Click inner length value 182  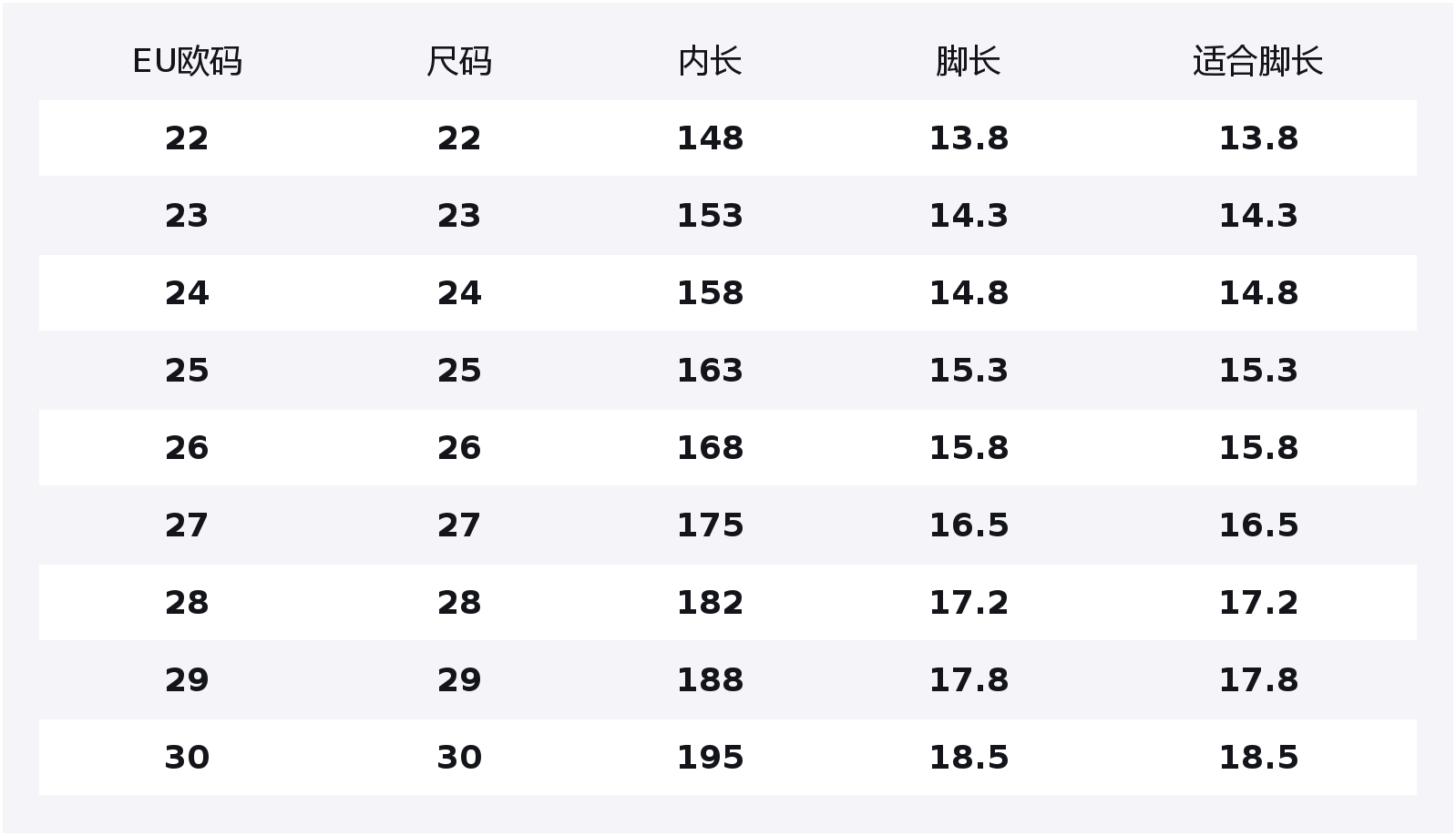click(710, 603)
